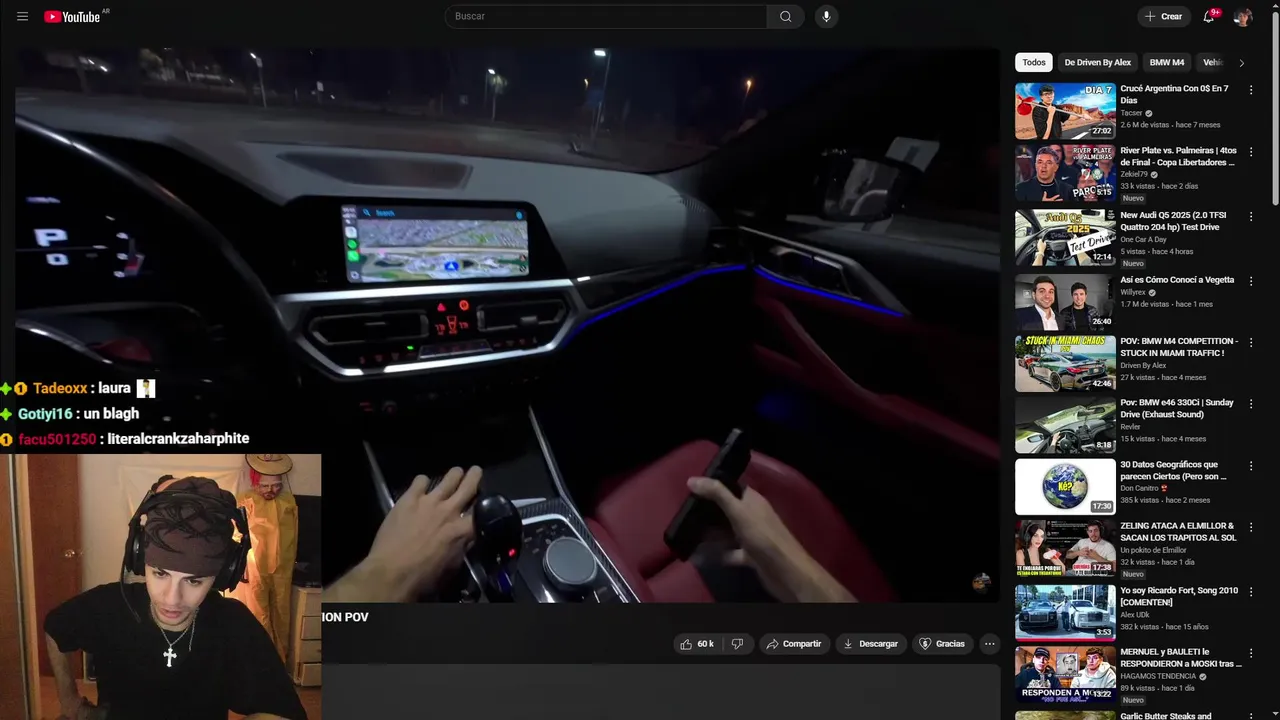
Task: Click channel watermark in video corner
Action: [x=981, y=582]
